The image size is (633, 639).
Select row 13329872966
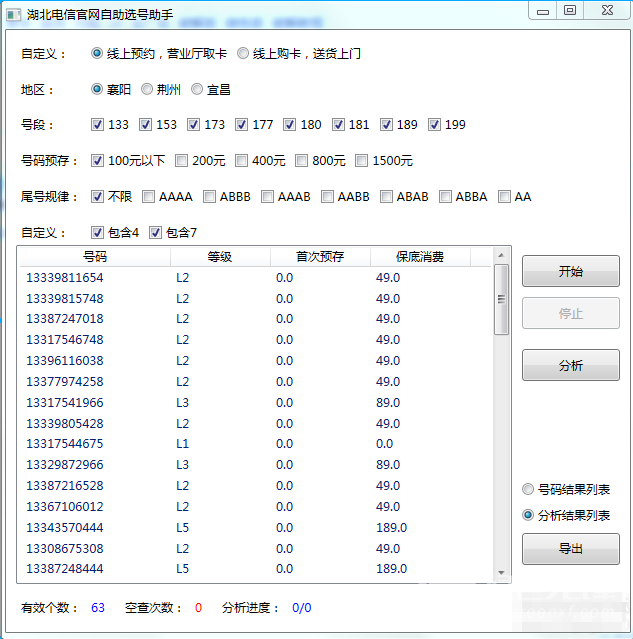tap(255, 465)
